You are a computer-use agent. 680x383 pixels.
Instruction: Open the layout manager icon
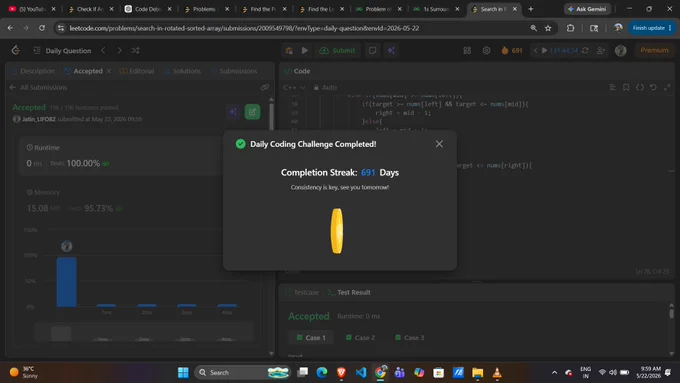(467, 50)
